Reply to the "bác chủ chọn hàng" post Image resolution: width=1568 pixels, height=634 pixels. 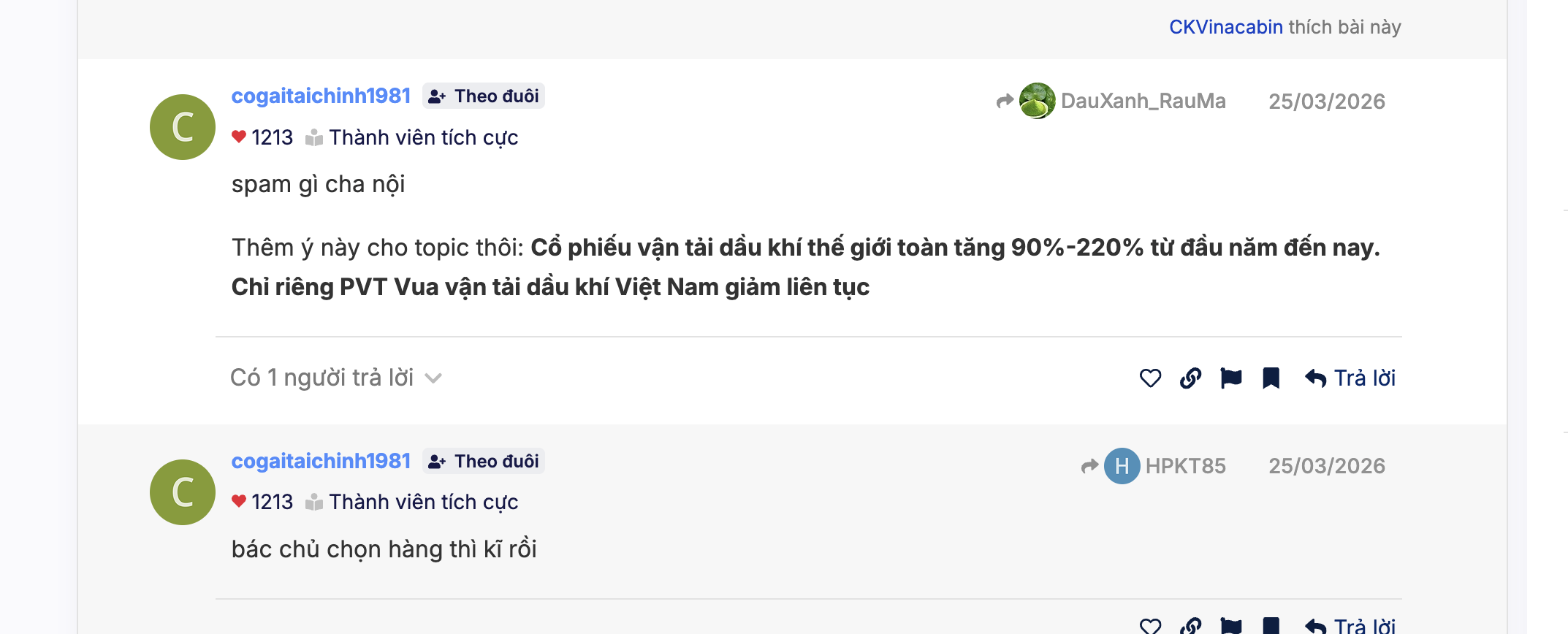[x=1350, y=626]
